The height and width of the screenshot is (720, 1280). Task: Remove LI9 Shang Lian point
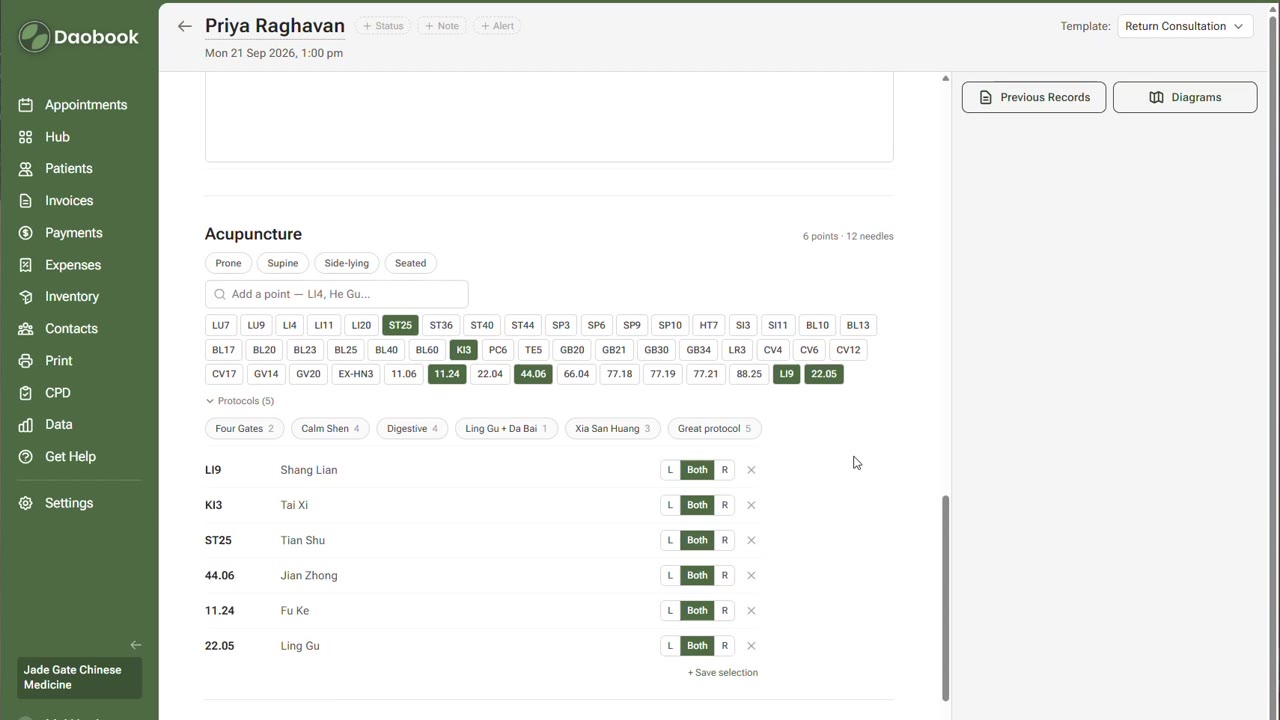coord(751,470)
